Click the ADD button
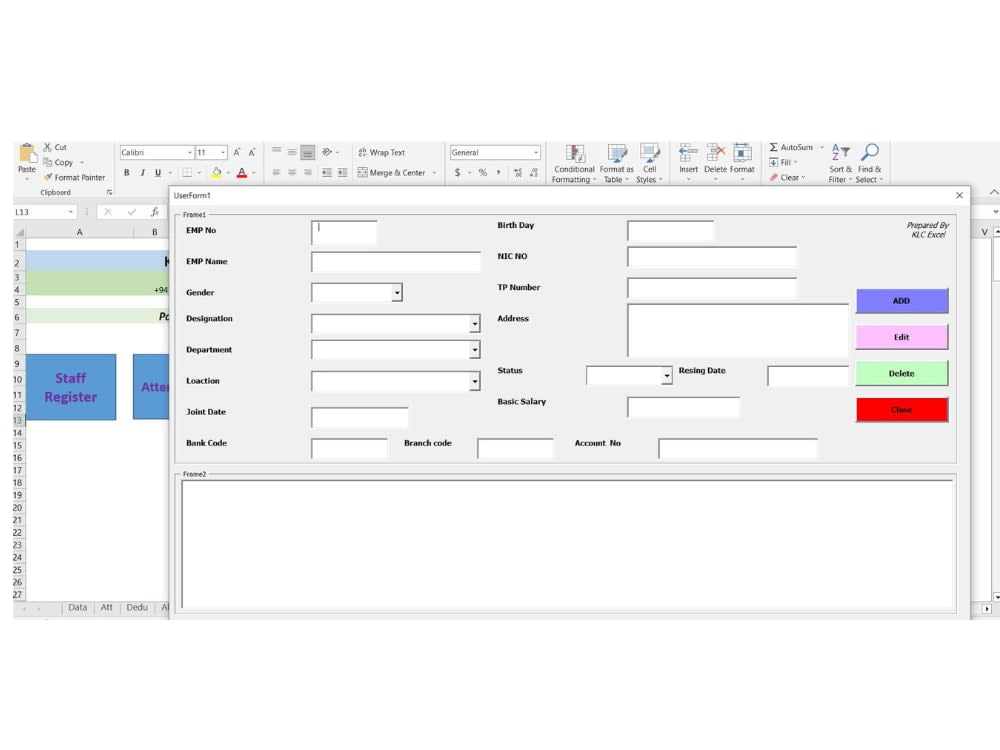Viewport: 1000px width, 750px height. pos(901,300)
